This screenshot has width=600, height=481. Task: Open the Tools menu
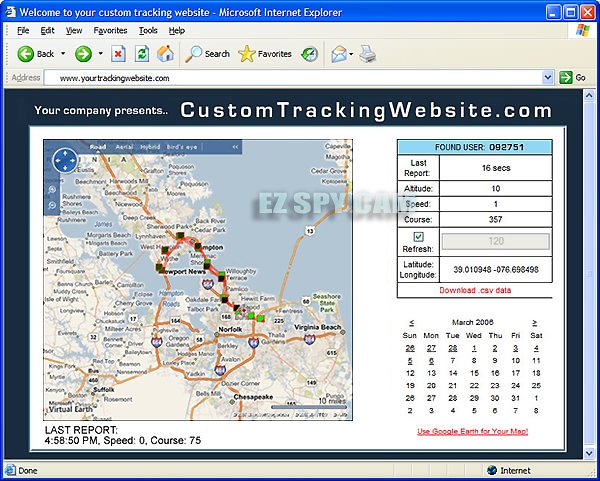pyautogui.click(x=148, y=30)
